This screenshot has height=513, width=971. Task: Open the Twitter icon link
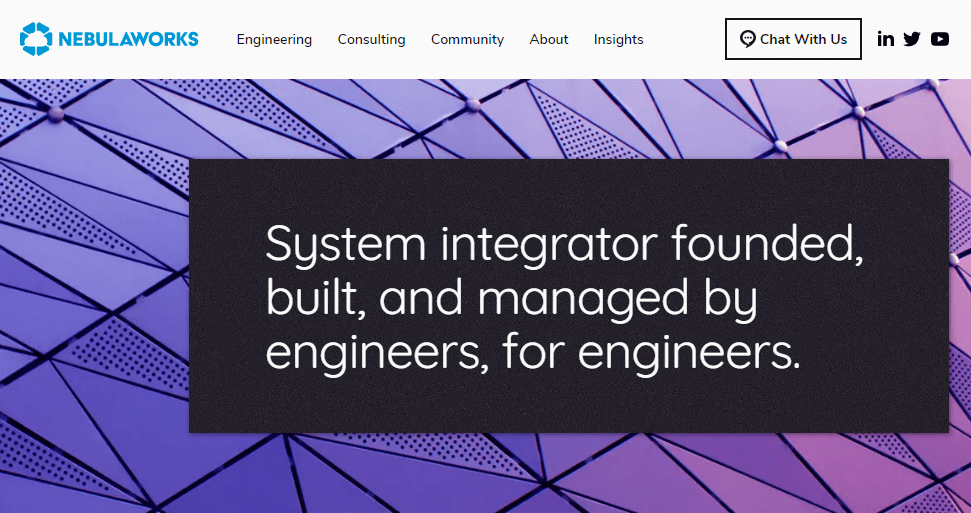912,39
